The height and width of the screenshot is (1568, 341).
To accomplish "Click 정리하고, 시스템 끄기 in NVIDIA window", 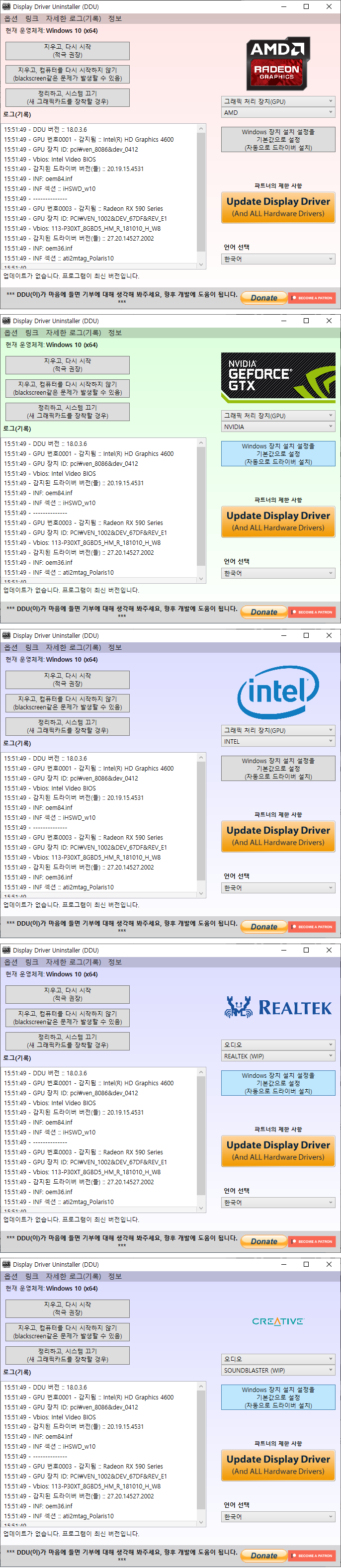I will pyautogui.click(x=68, y=412).
